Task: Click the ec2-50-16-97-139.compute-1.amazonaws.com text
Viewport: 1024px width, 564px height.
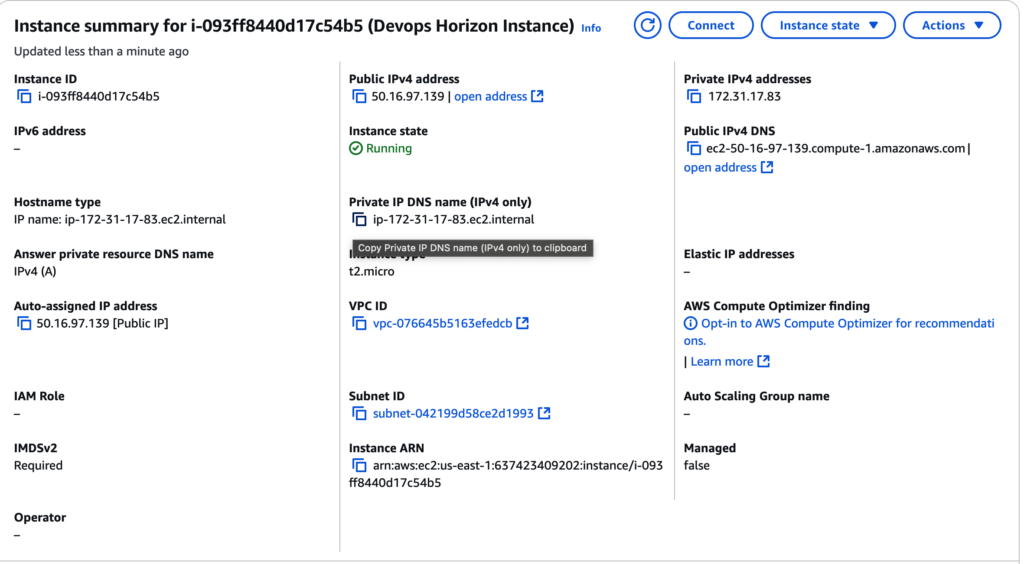Action: pos(835,149)
